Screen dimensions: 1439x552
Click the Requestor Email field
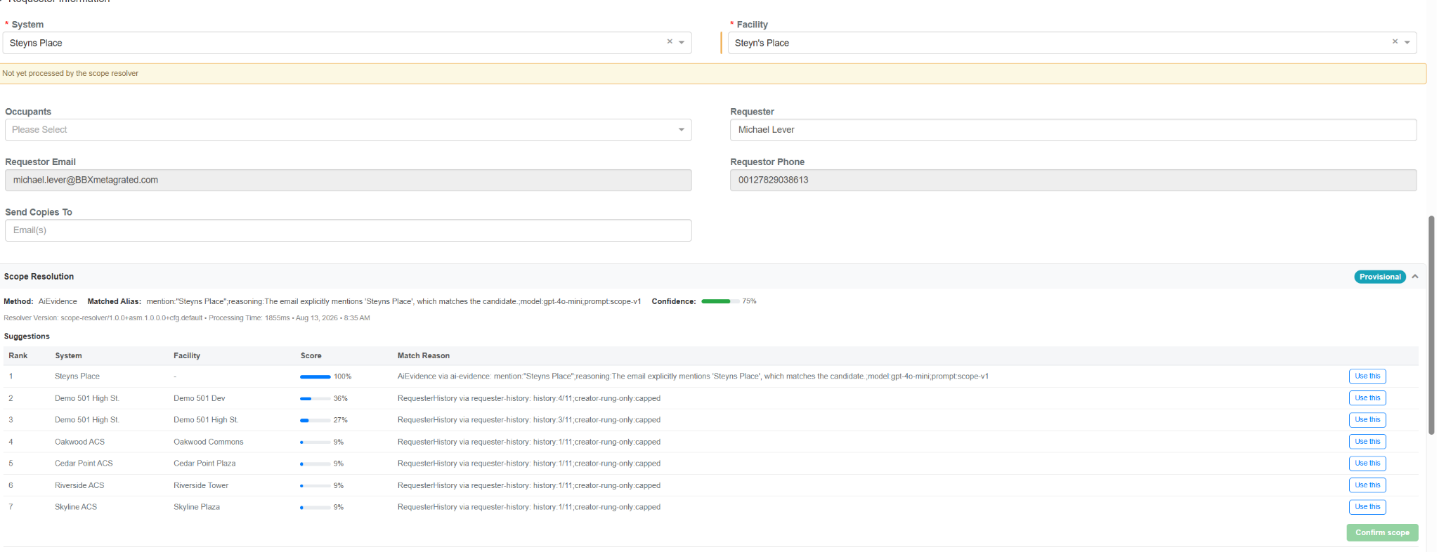(x=347, y=180)
